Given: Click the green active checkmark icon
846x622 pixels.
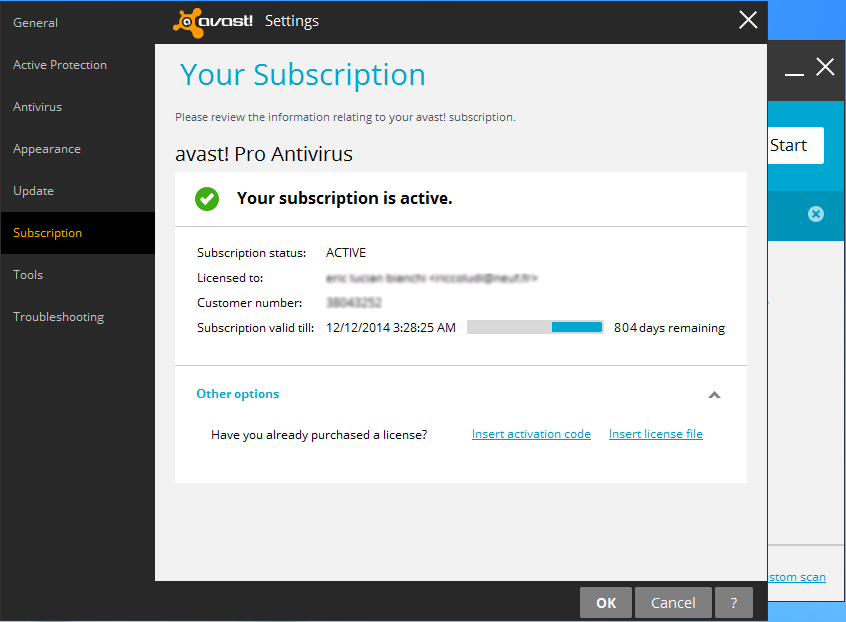Looking at the screenshot, I should pos(207,199).
